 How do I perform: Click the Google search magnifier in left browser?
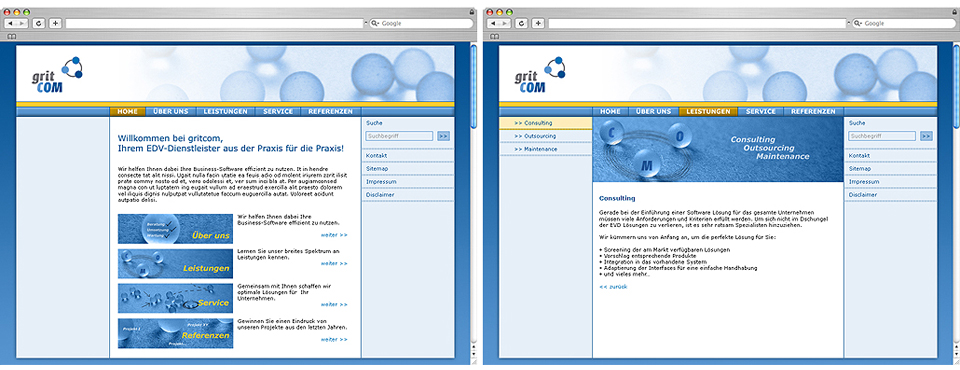click(375, 23)
